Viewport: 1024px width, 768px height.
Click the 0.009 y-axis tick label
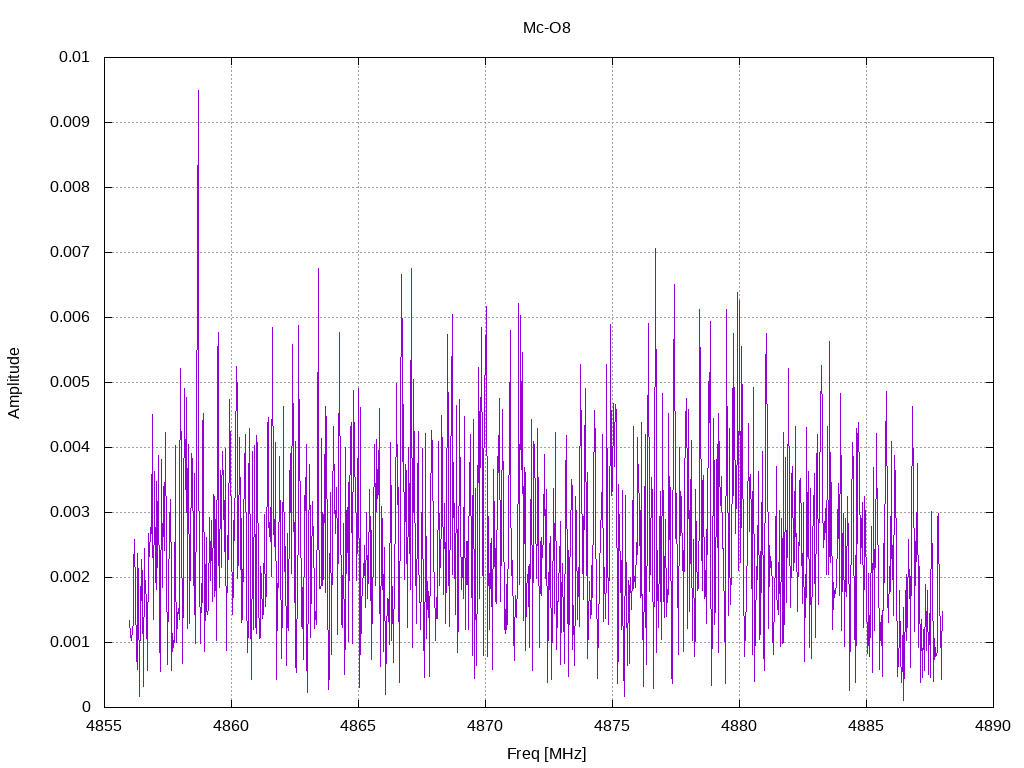[70, 122]
